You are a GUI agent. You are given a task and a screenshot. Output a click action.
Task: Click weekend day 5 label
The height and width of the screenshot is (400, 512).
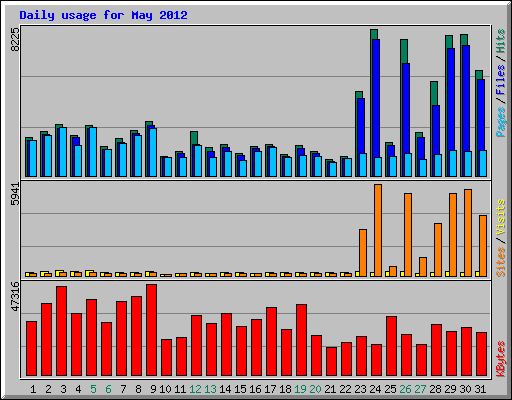(x=93, y=389)
